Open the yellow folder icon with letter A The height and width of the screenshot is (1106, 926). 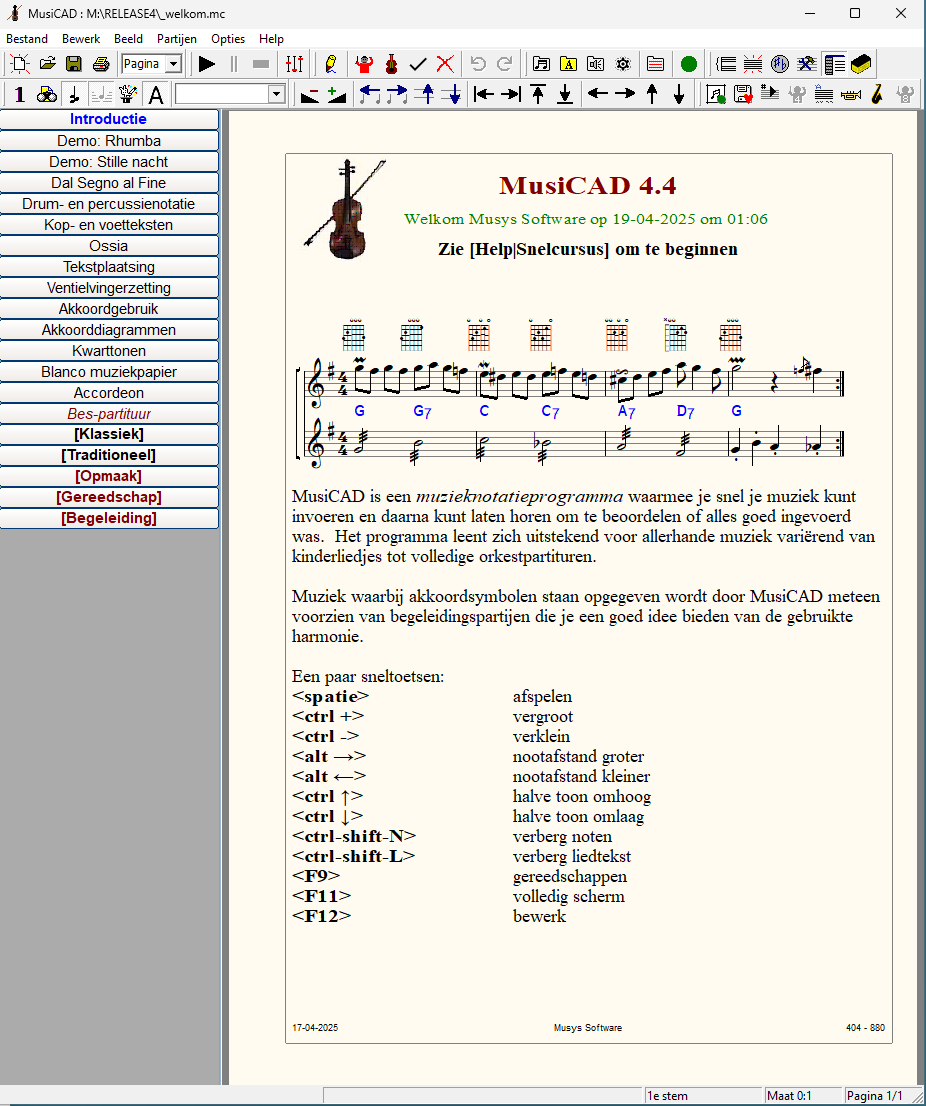click(568, 64)
